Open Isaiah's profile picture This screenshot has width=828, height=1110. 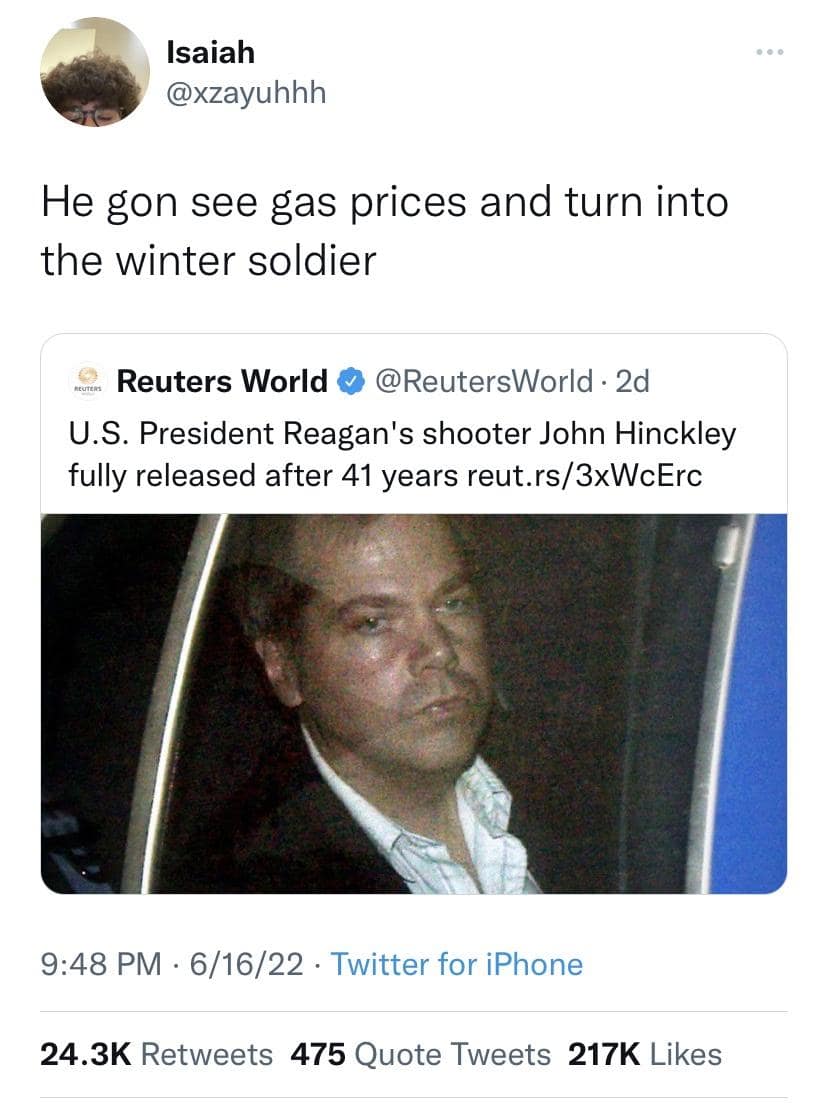96,72
